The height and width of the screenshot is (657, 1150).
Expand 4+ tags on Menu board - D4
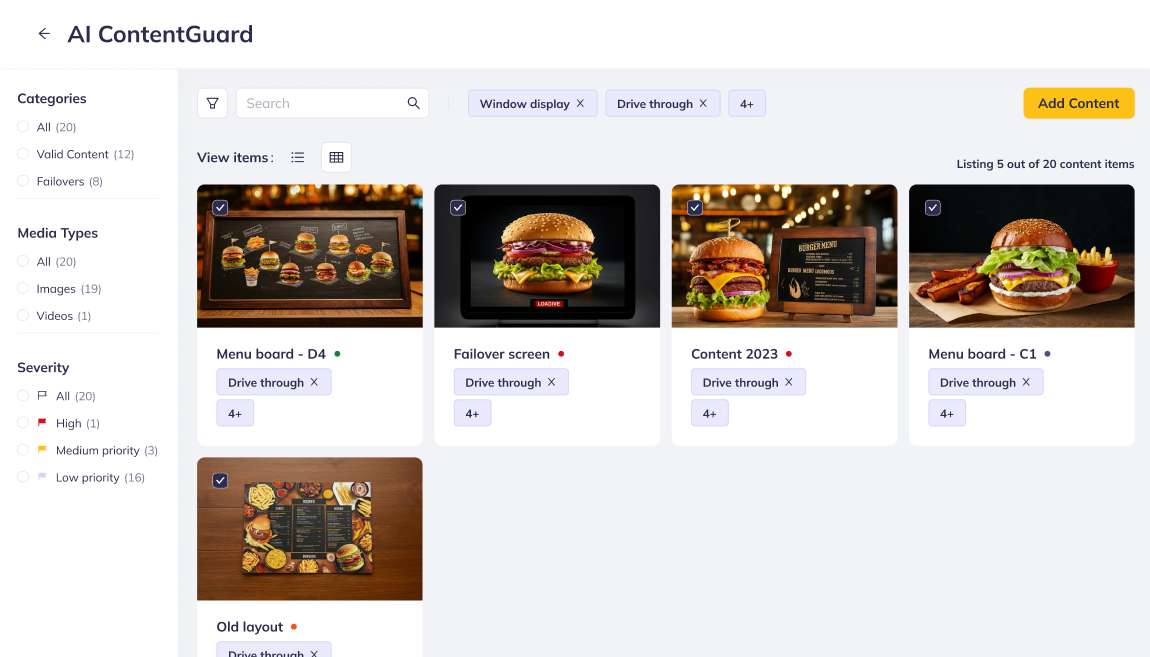coord(235,414)
